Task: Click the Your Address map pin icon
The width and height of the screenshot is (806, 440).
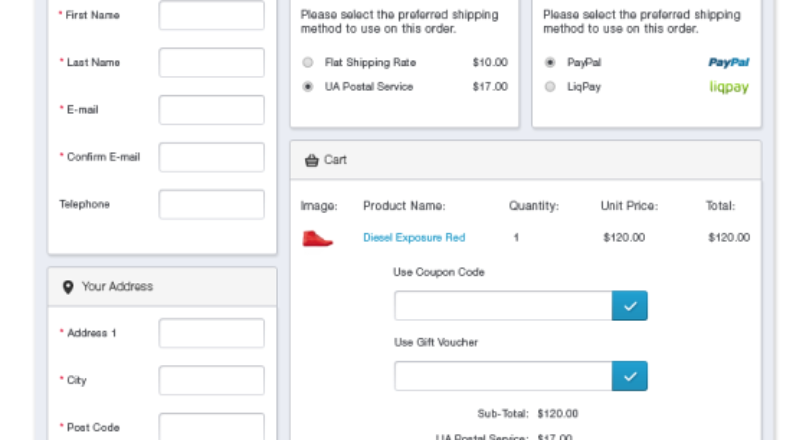Action: (68, 287)
